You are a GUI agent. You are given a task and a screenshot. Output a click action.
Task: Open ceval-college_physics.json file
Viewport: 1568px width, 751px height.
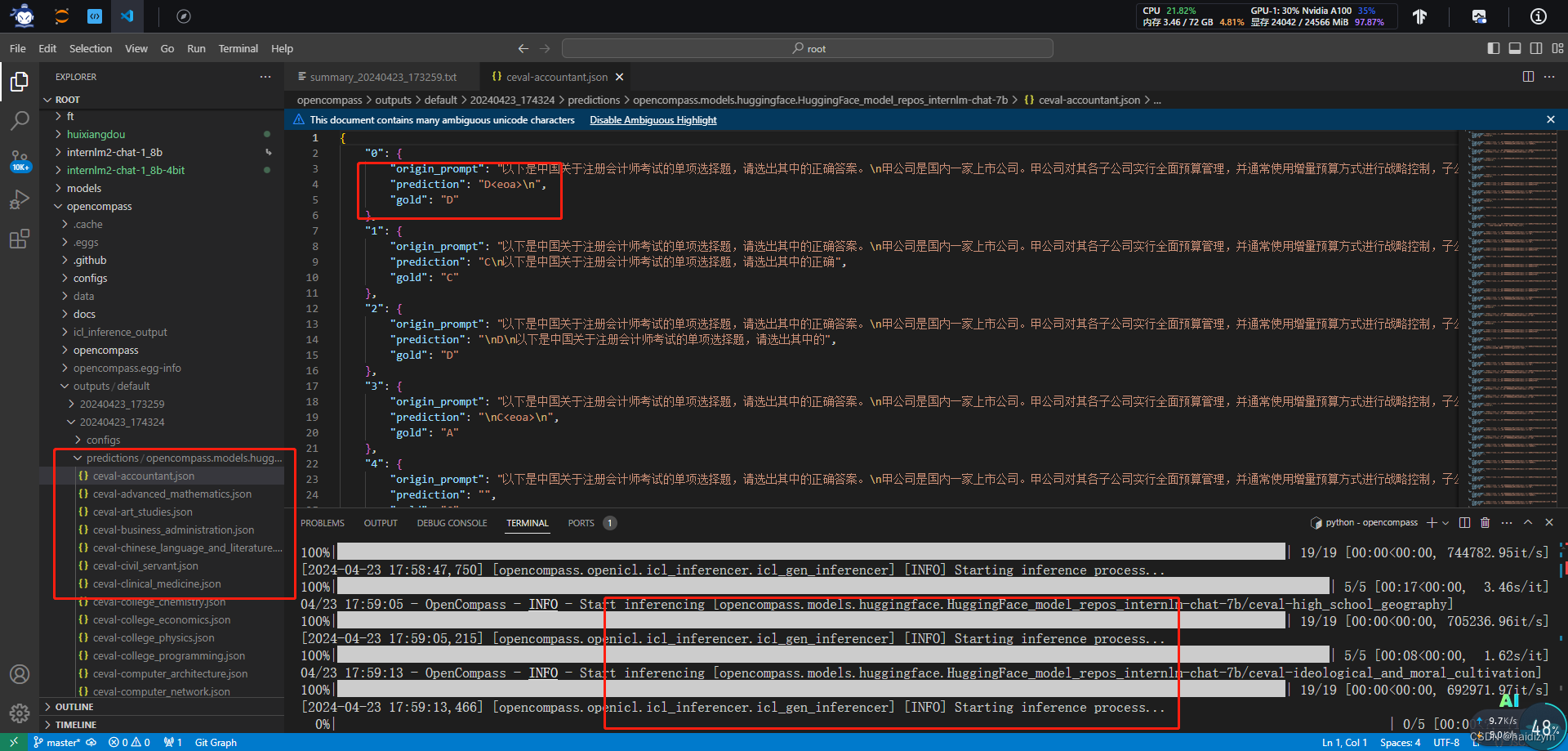coord(162,637)
